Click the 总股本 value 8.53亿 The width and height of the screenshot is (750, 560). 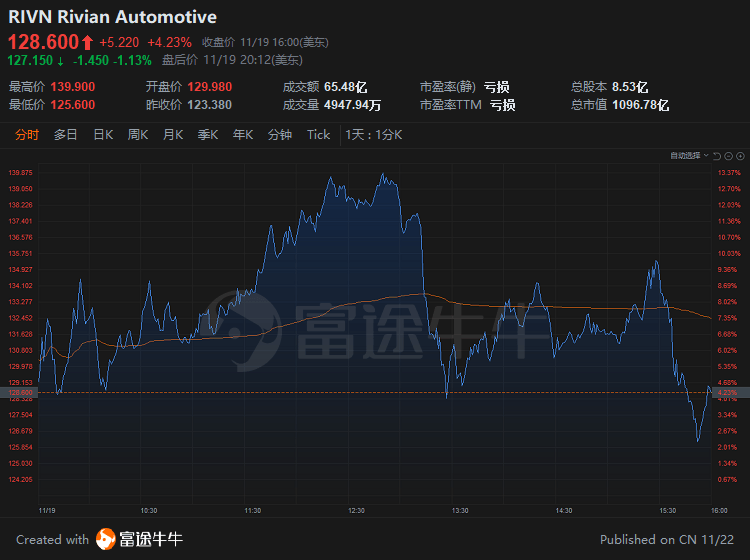[x=630, y=87]
